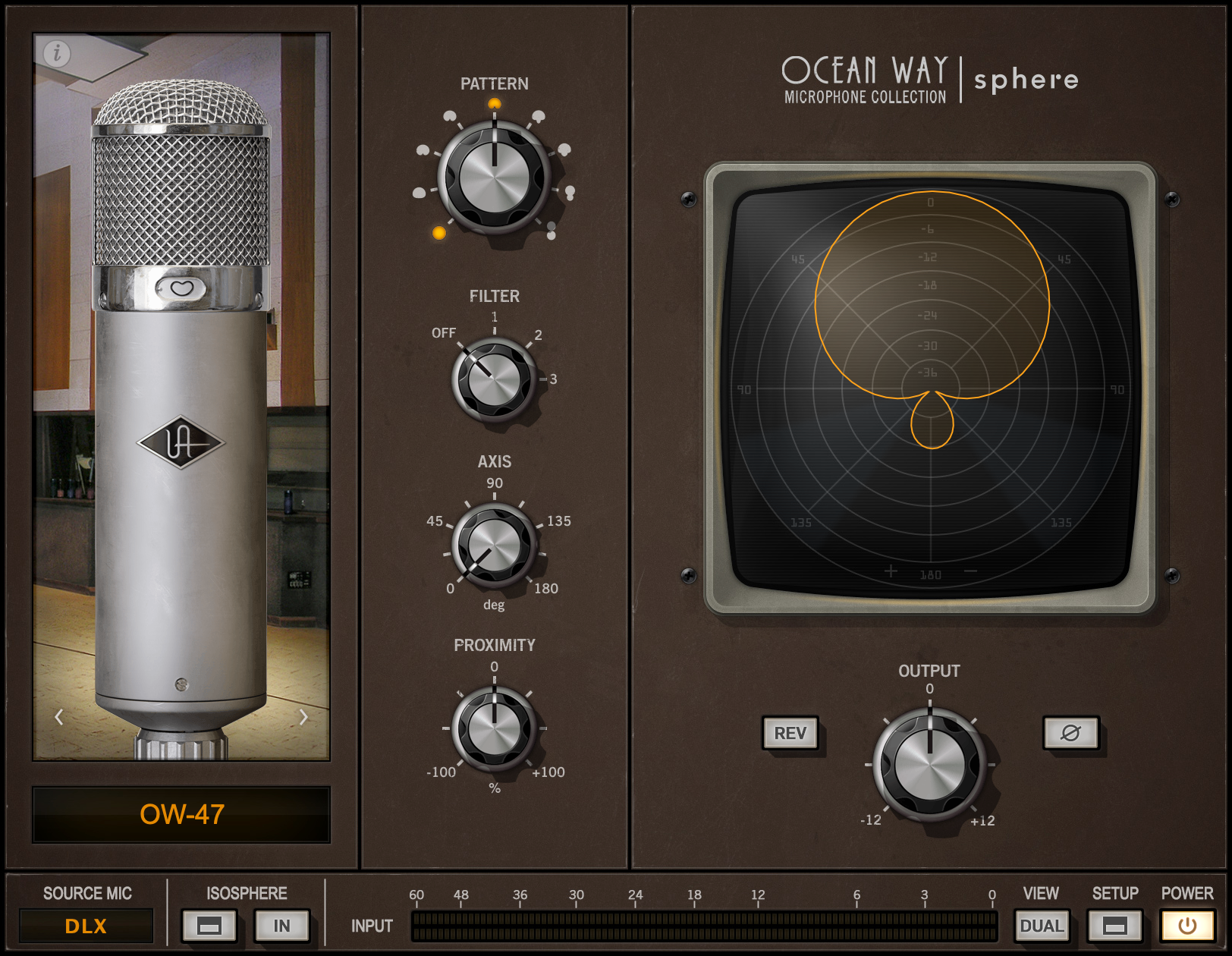
Task: Click the SETUP button icon
Action: [x=1114, y=926]
